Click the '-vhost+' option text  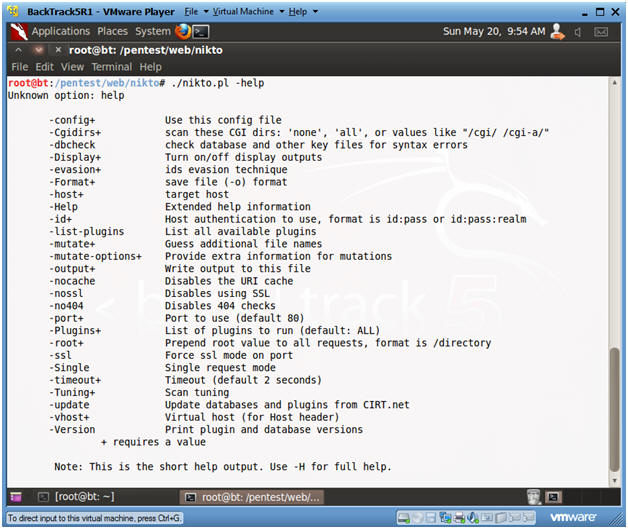click(x=69, y=417)
